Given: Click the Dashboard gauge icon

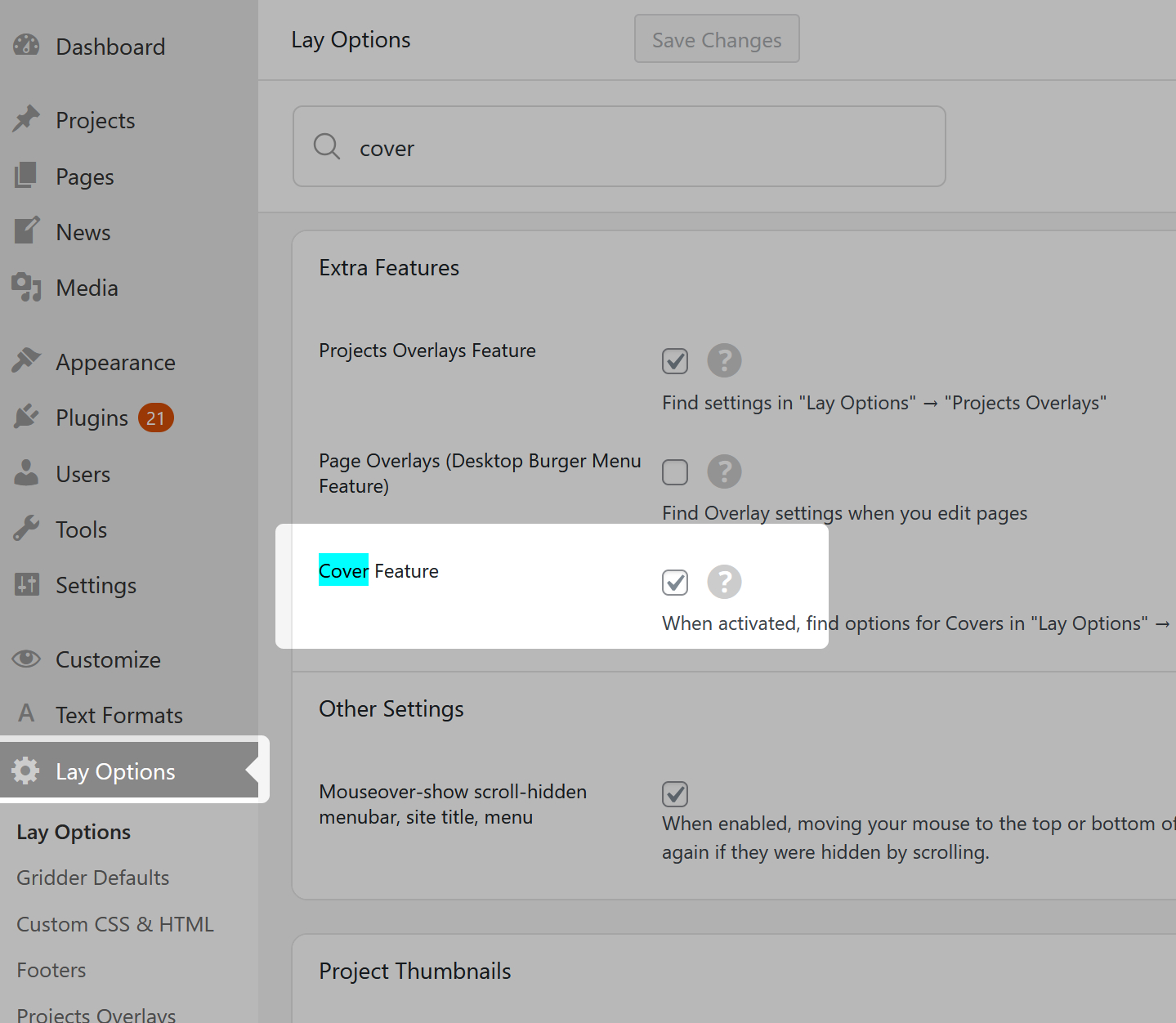Looking at the screenshot, I should tap(26, 46).
